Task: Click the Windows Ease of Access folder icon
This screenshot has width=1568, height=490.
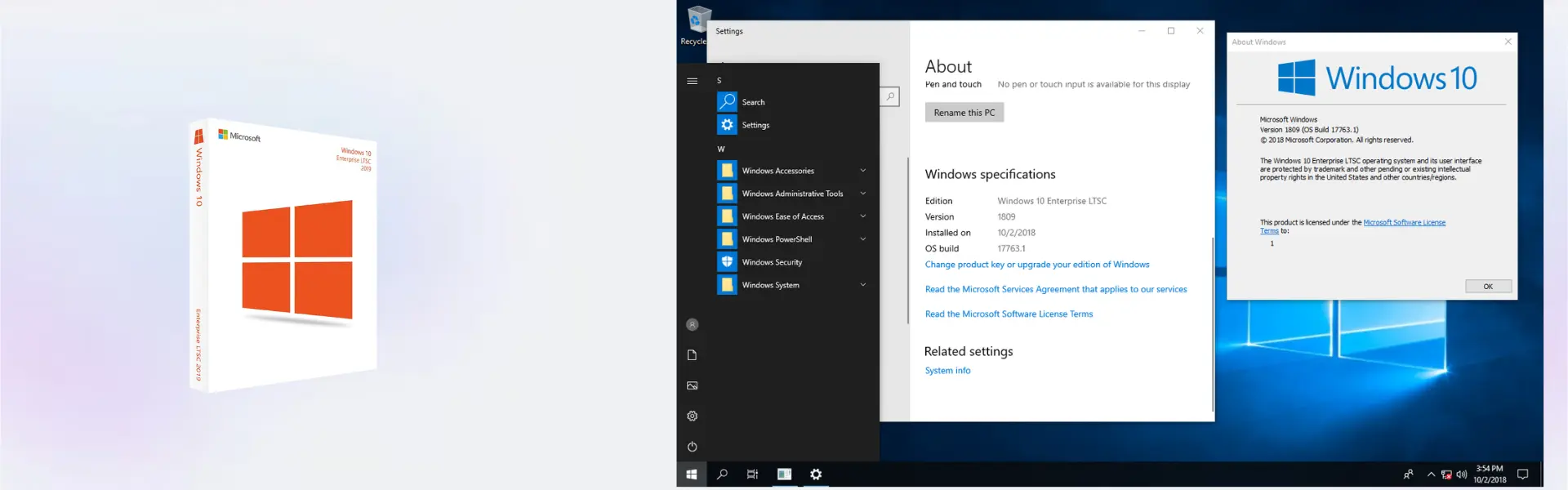Action: point(727,216)
